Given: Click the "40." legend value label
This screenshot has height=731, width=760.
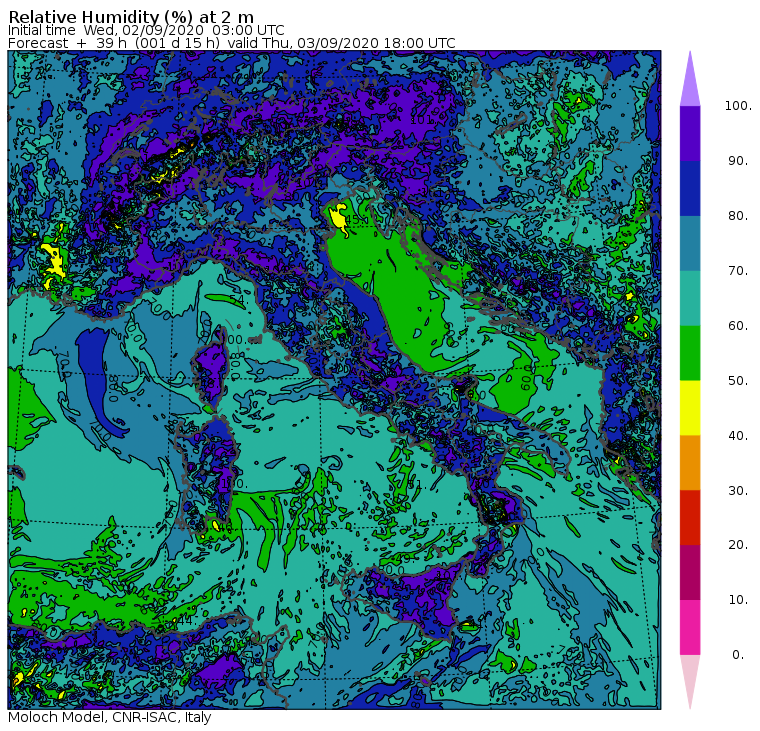Looking at the screenshot, I should (738, 435).
